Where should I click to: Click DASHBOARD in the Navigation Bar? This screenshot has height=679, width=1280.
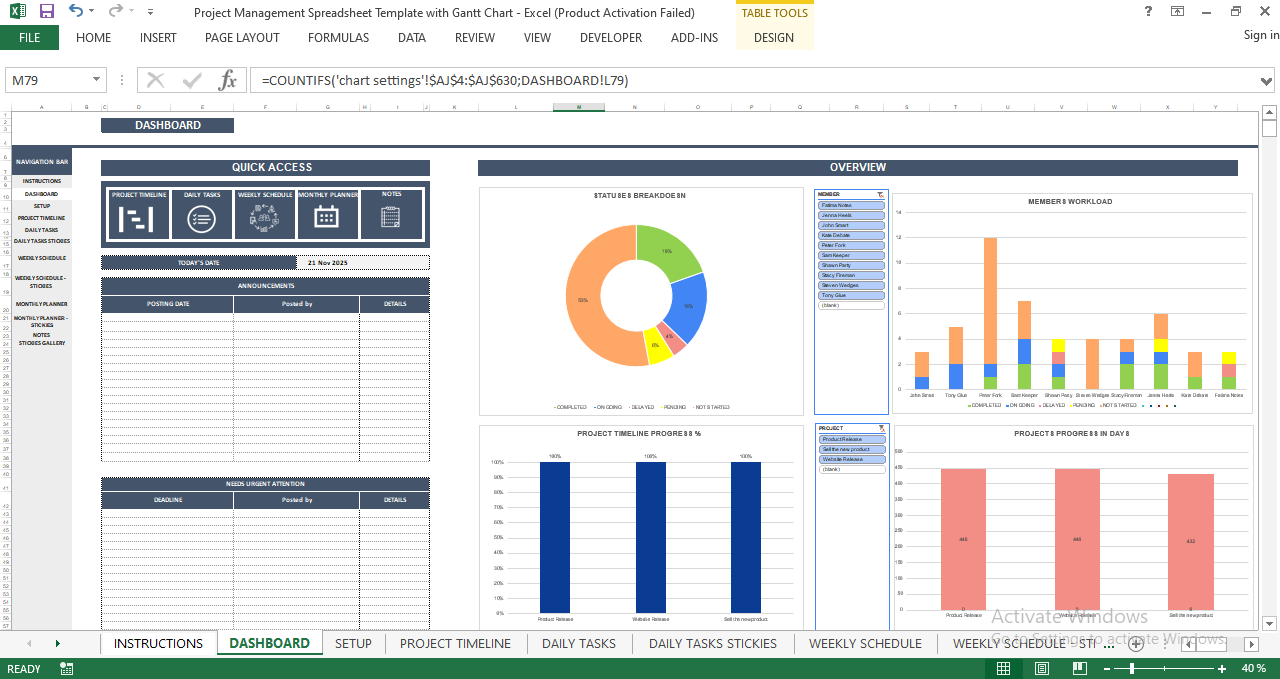click(x=41, y=194)
